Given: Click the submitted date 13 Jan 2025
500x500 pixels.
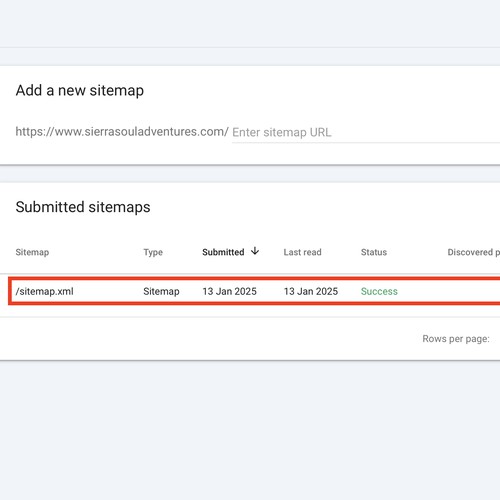Looking at the screenshot, I should (x=229, y=291).
